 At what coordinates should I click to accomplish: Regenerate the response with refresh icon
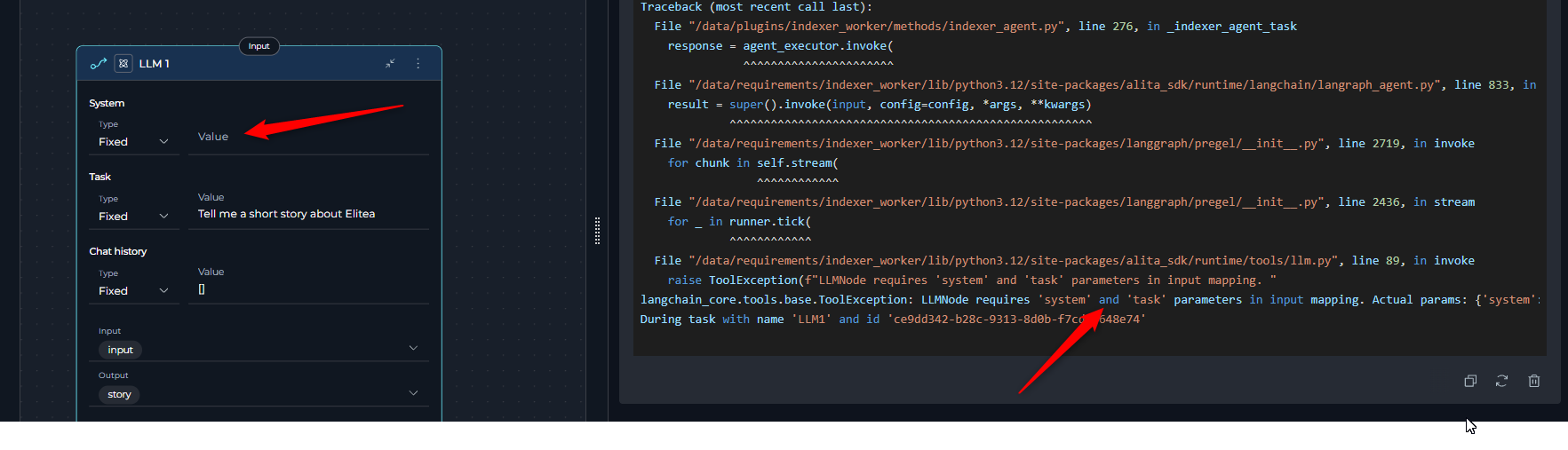point(1501,381)
